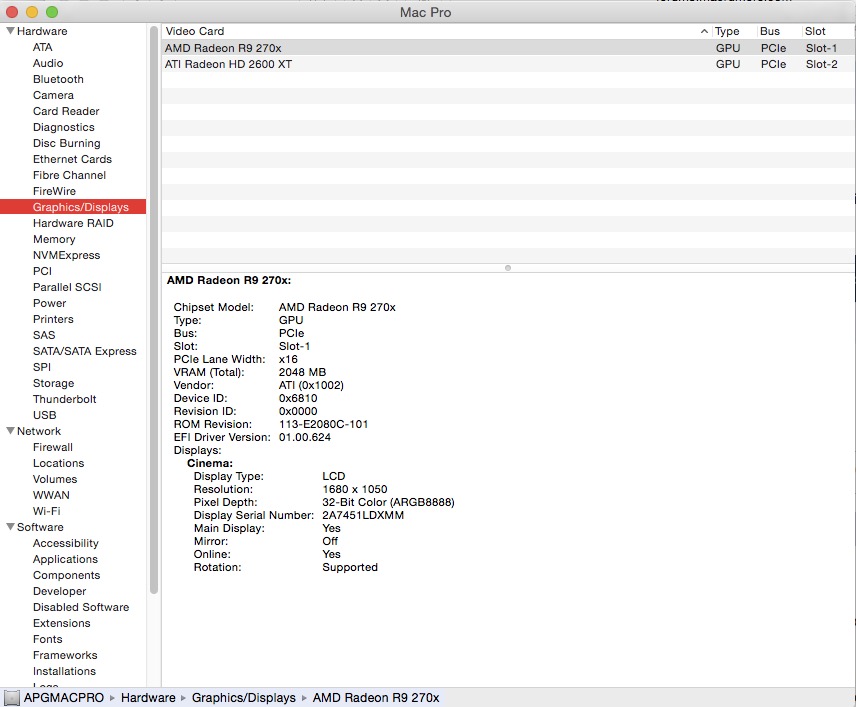Open the Bluetooth hardware section

coord(58,79)
